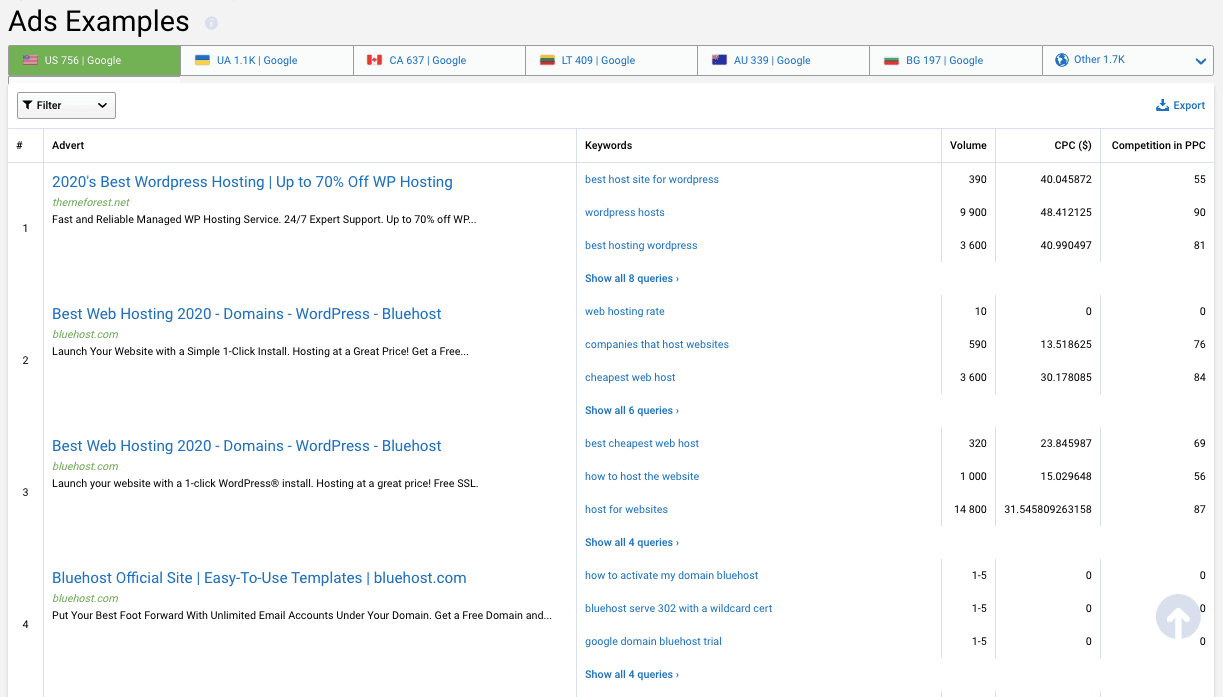Switch to the LT 409 Google tab
The image size is (1223, 697).
coord(610,59)
